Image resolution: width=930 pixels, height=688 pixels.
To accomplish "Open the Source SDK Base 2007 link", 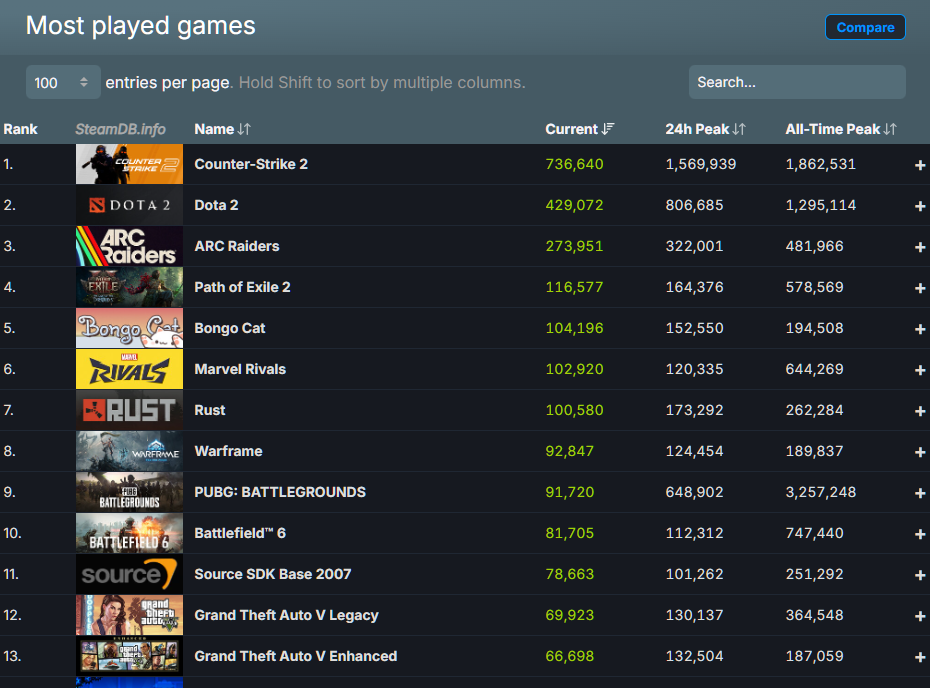I will tap(273, 574).
